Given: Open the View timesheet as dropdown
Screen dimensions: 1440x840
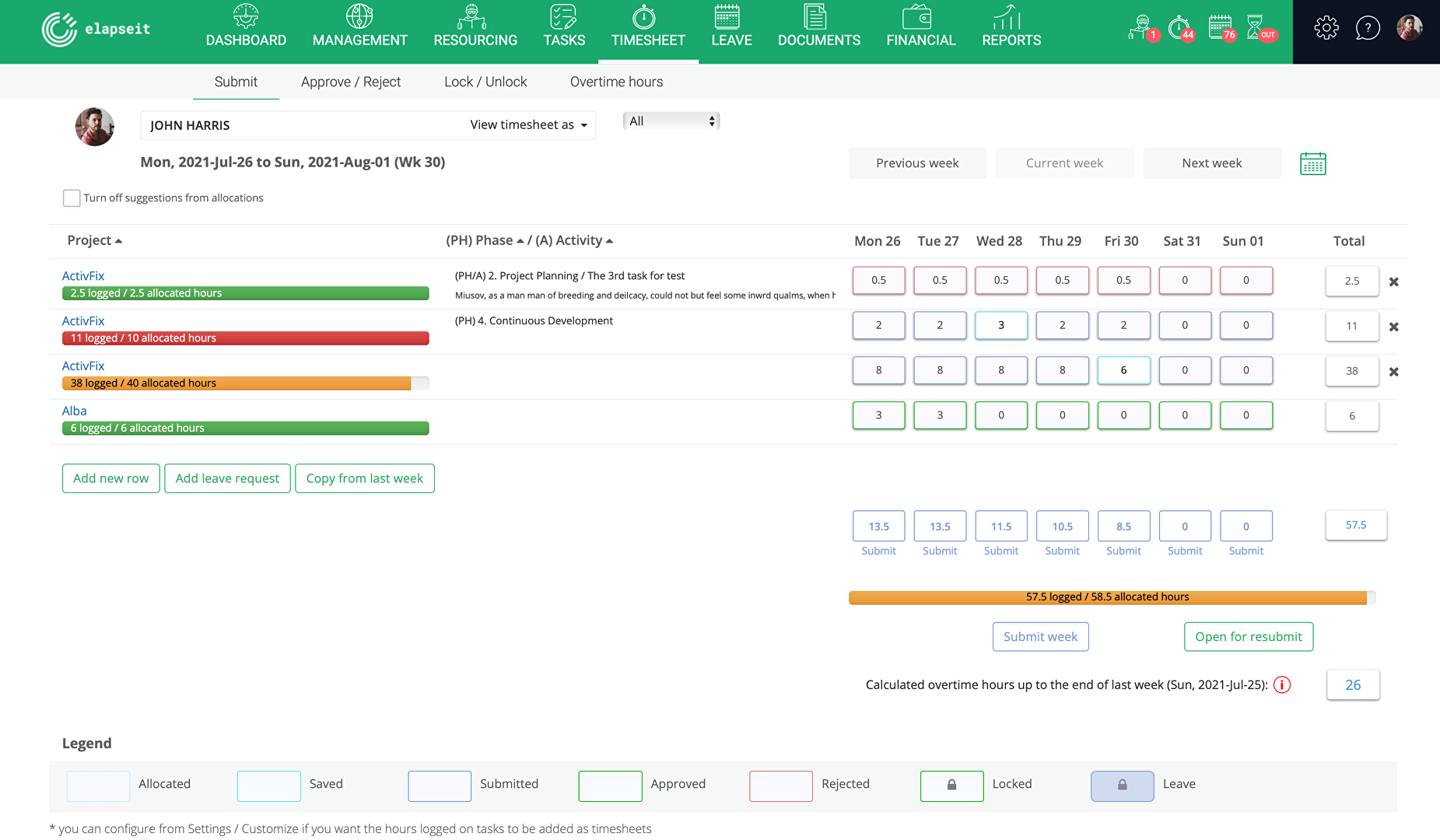Looking at the screenshot, I should pos(528,124).
